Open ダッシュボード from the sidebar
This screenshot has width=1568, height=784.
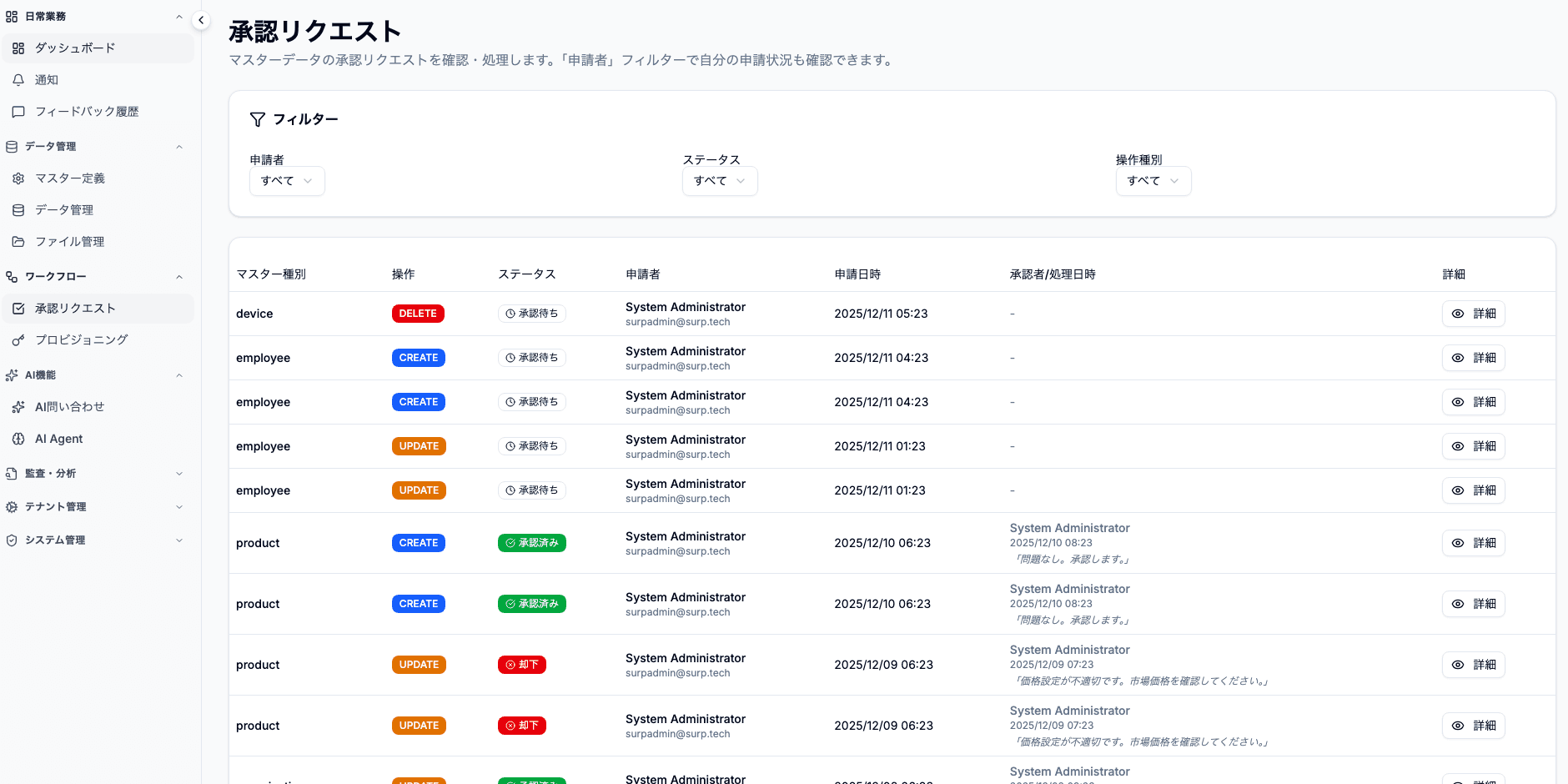98,48
